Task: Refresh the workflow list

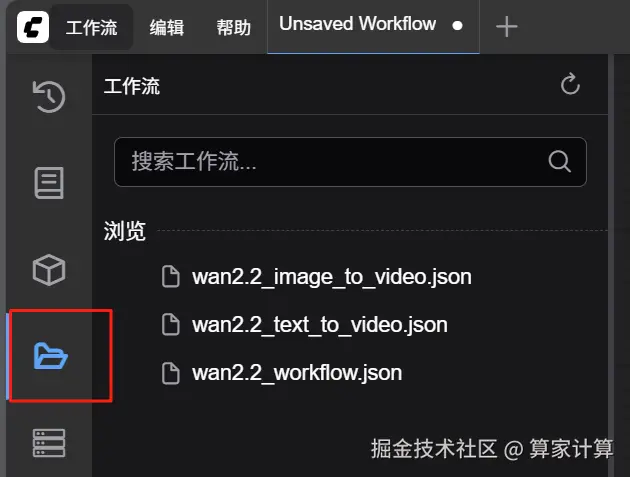Action: [x=570, y=84]
